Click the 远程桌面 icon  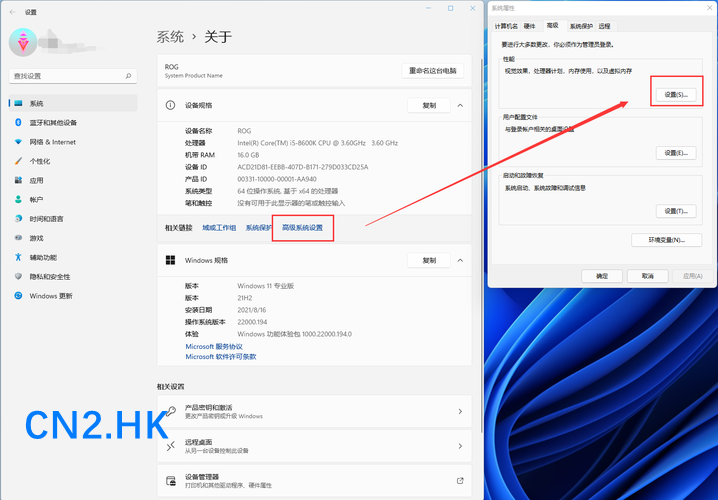click(170, 446)
